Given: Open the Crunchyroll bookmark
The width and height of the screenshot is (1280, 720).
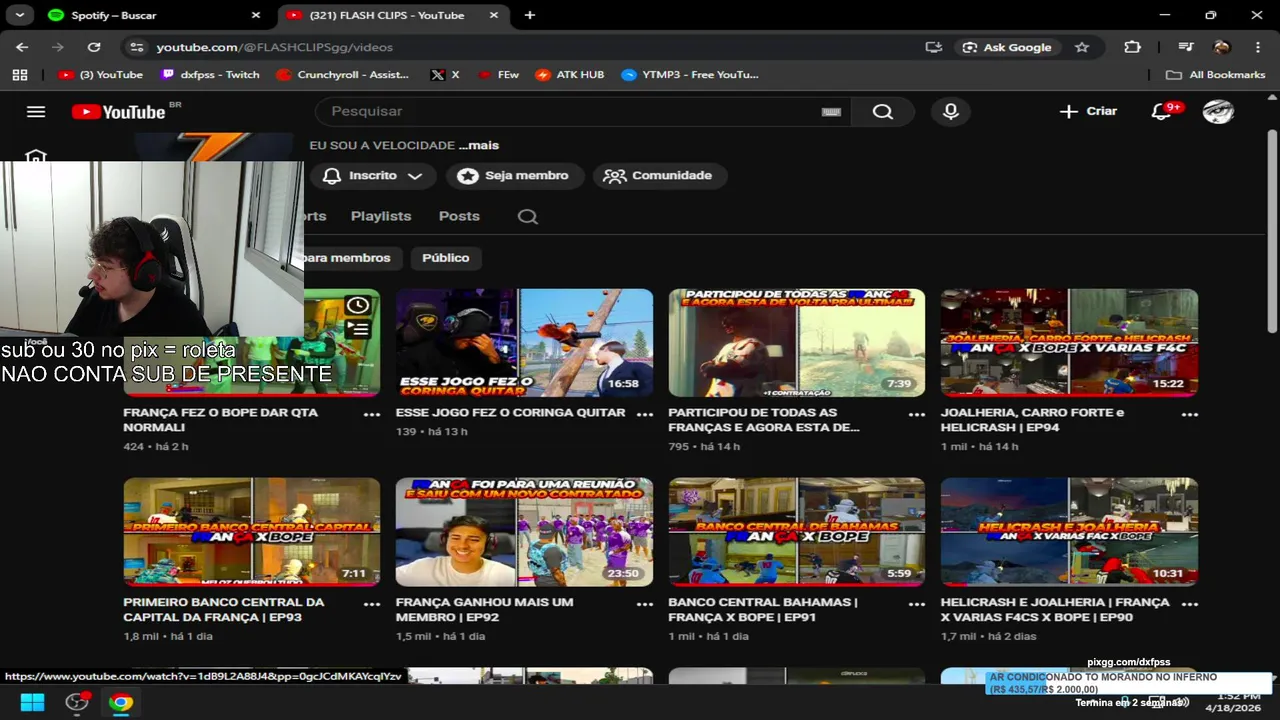Looking at the screenshot, I should click(x=344, y=74).
